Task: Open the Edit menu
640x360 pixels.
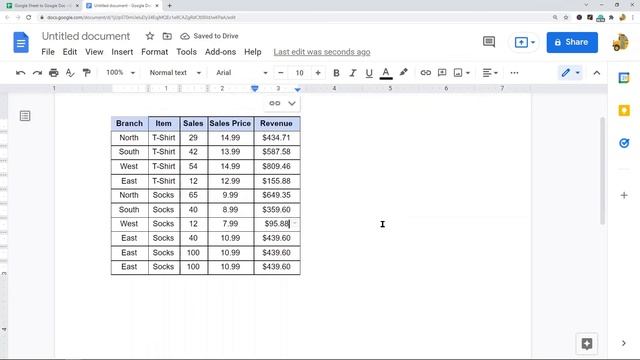Action: pyautogui.click(x=70, y=52)
